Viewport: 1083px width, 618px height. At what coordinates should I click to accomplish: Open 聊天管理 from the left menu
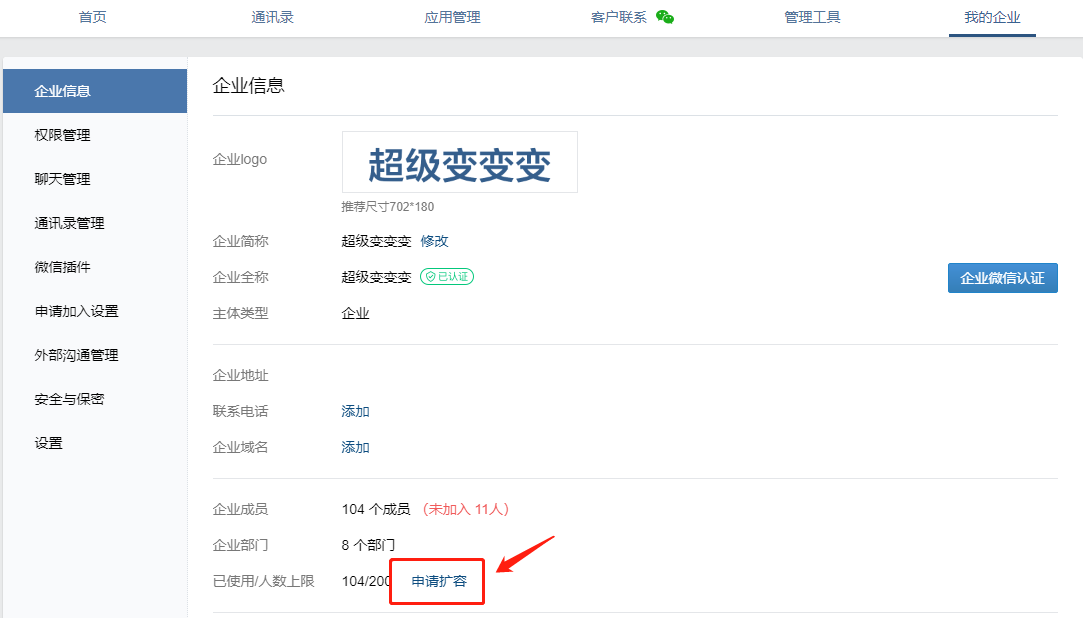pos(63,179)
